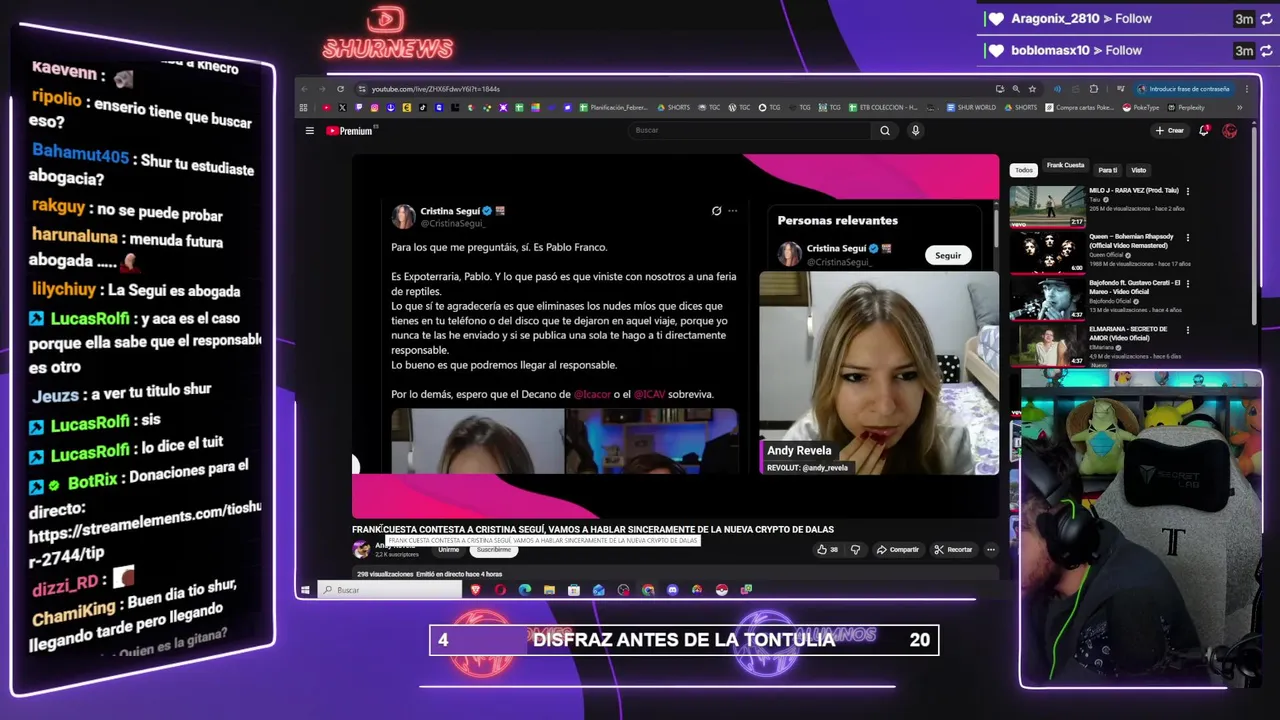
Task: Click the channel avatar below the video title
Action: coord(361,549)
